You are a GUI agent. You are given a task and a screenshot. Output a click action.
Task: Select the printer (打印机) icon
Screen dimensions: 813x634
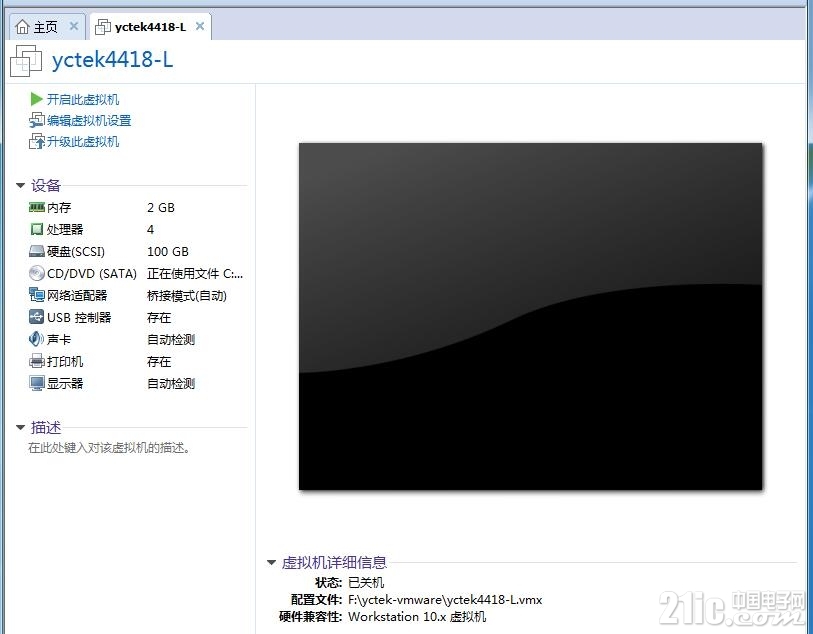(36, 361)
